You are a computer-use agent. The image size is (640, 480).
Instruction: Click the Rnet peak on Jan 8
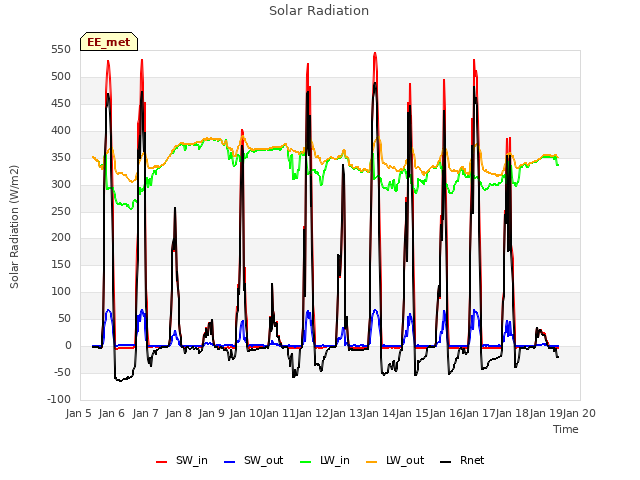click(x=175, y=208)
